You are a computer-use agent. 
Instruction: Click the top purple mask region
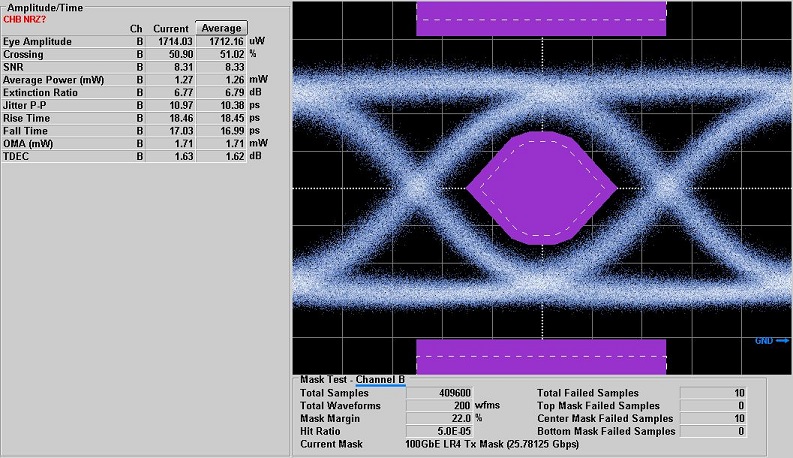tap(541, 19)
